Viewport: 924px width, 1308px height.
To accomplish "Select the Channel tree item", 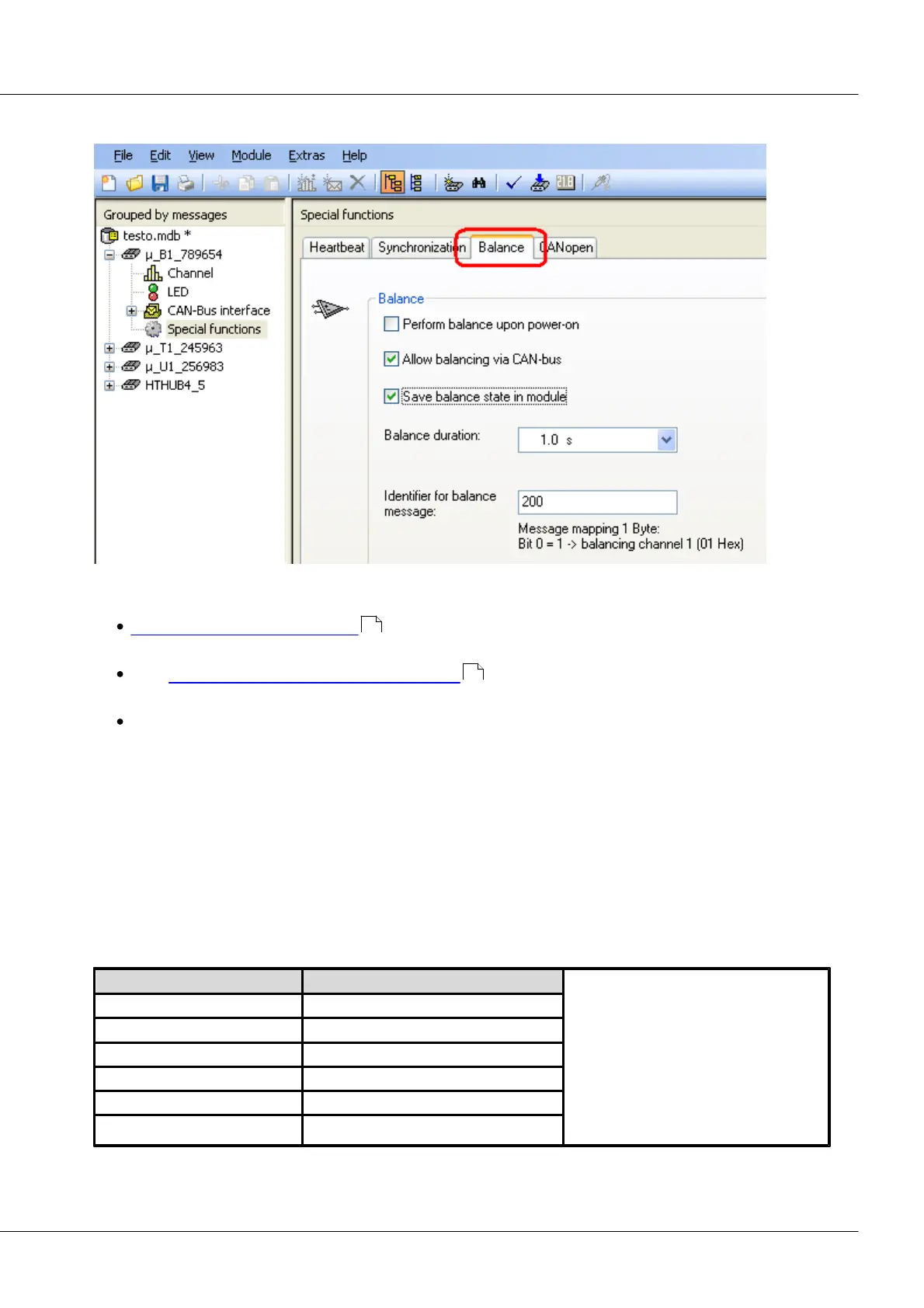I will pos(190,273).
